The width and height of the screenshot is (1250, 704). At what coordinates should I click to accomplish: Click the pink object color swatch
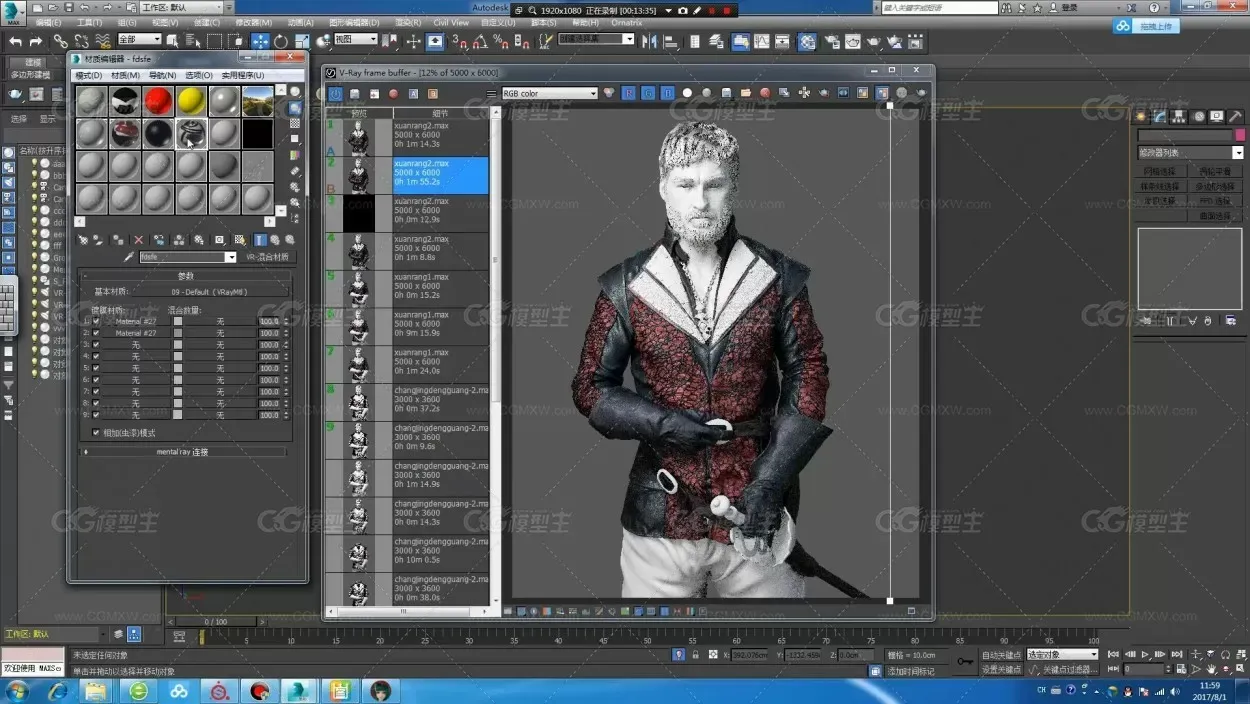pyautogui.click(x=1240, y=135)
